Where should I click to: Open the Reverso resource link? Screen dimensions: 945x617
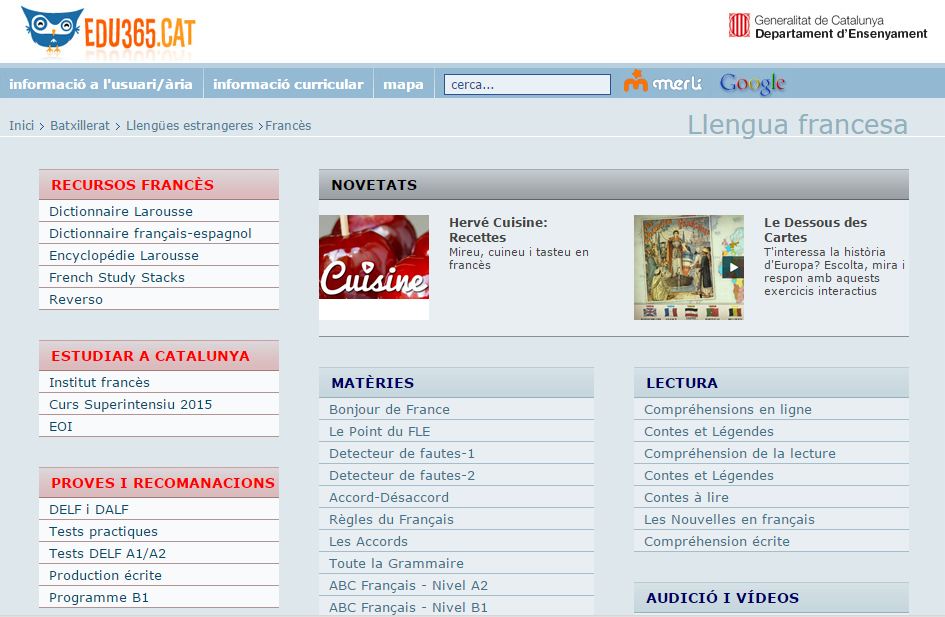click(x=76, y=299)
